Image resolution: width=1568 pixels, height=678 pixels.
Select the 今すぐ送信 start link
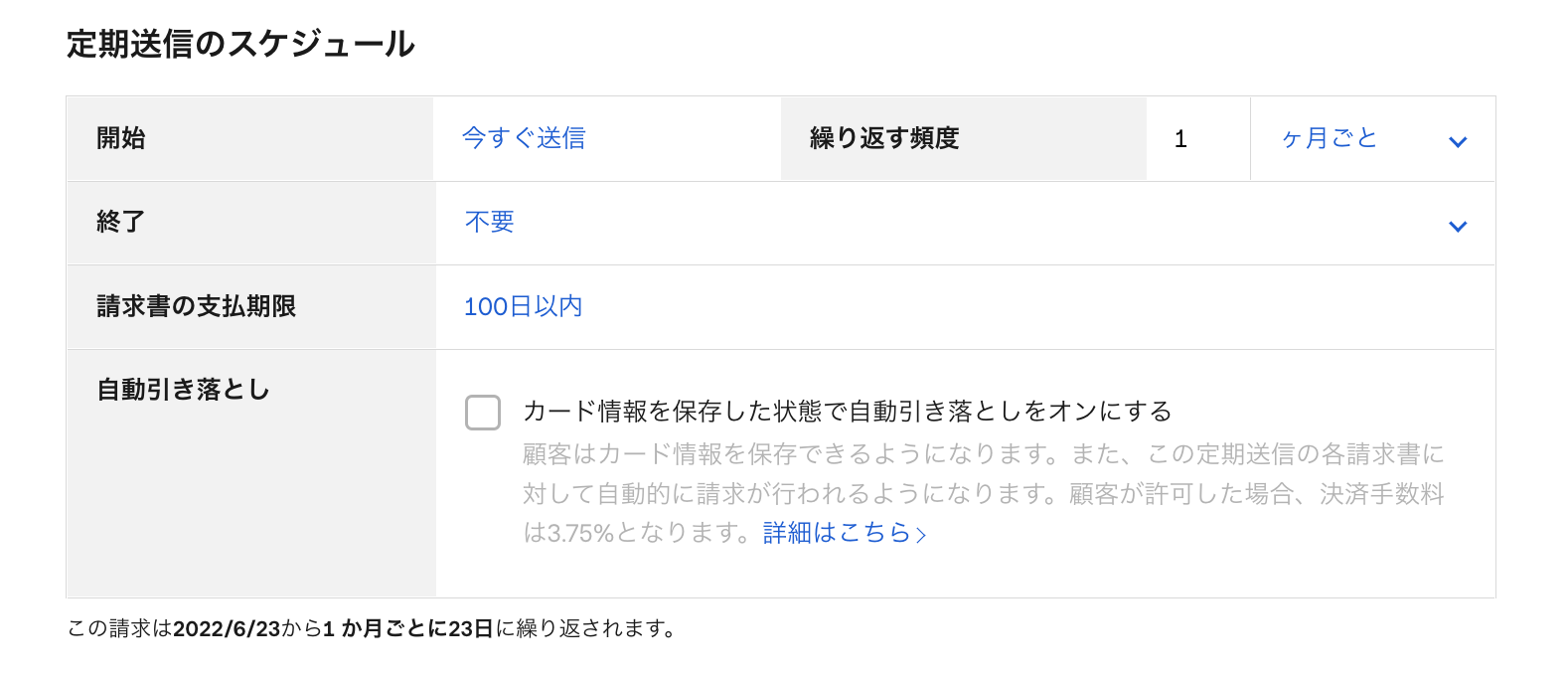[524, 138]
